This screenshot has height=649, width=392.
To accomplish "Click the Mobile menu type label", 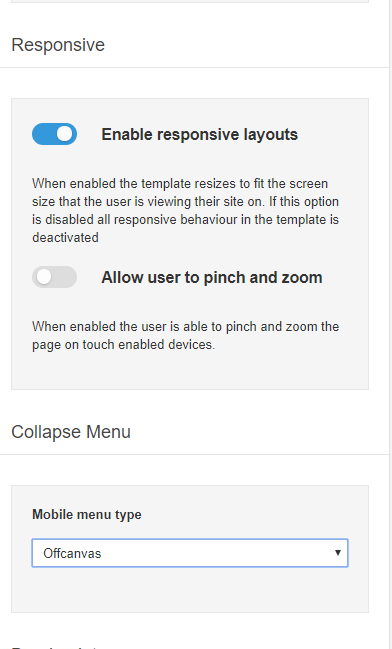I will click(x=87, y=514).
